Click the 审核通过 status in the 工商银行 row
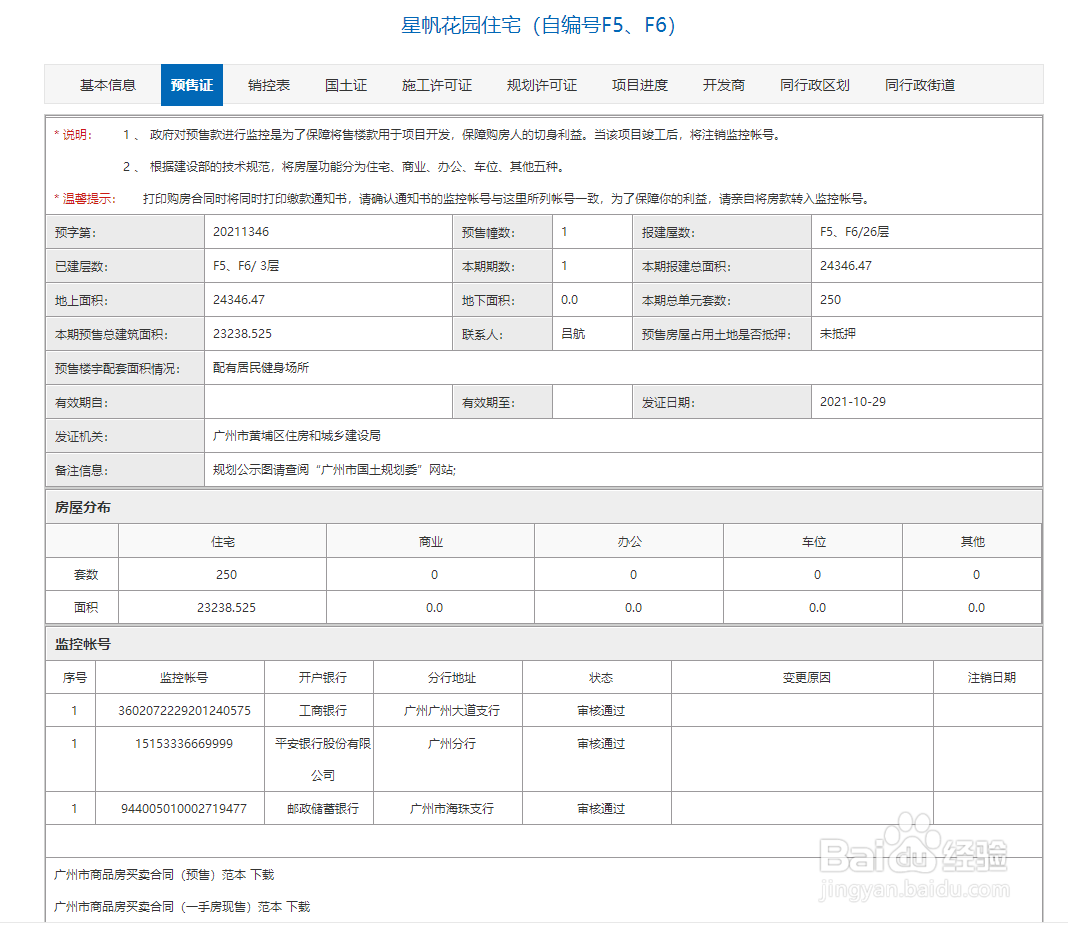 pyautogui.click(x=601, y=711)
